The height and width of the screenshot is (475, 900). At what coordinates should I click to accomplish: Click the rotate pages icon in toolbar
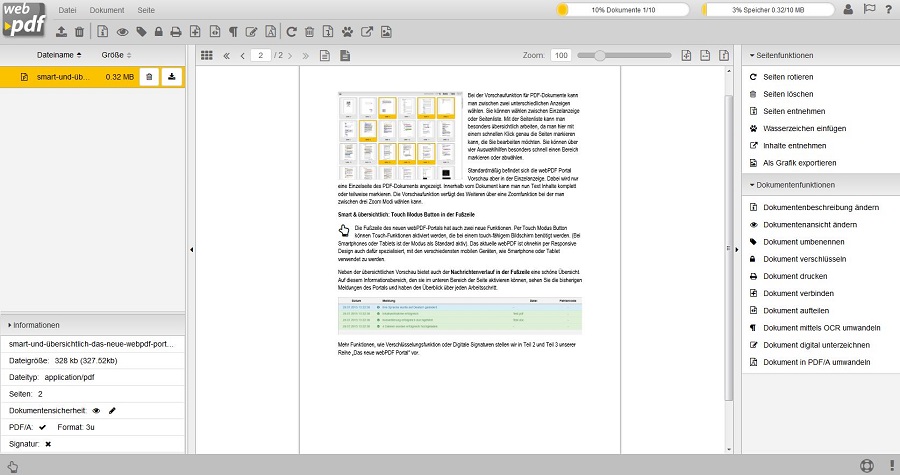pos(290,32)
